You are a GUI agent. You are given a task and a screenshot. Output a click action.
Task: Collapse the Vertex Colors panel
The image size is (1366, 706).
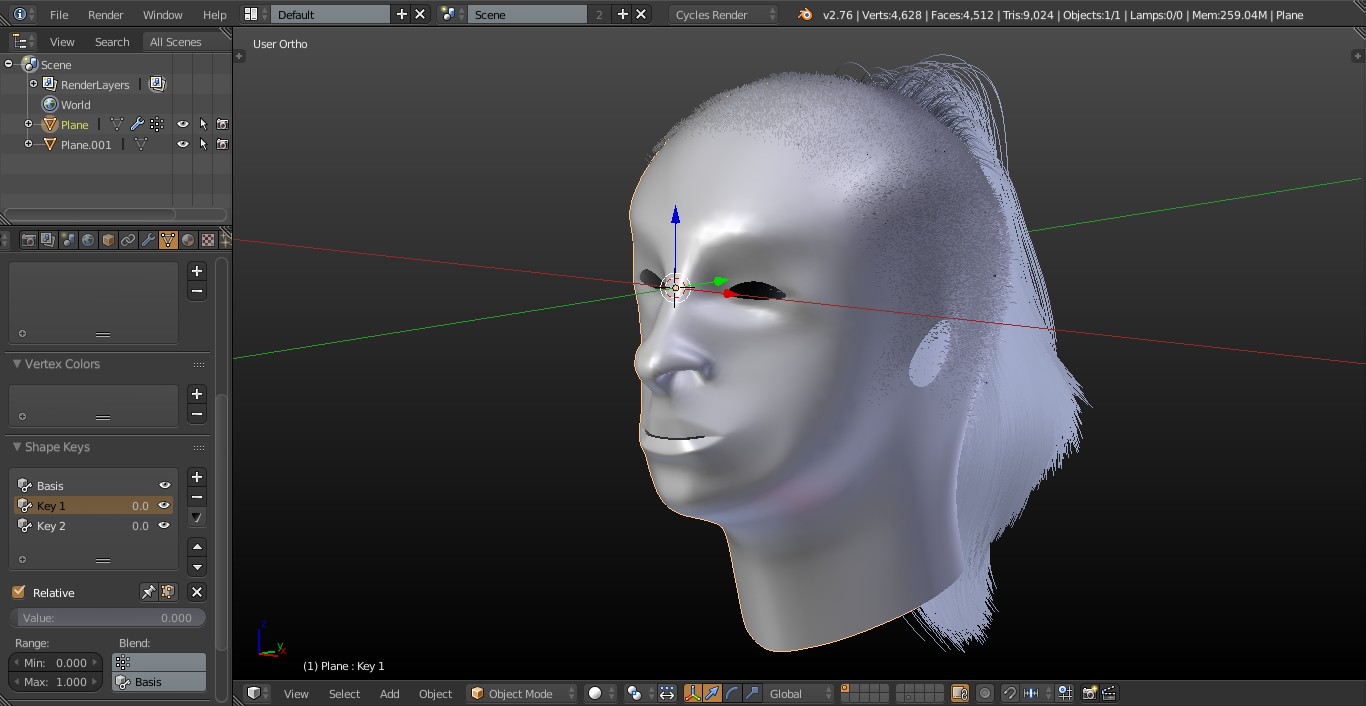tap(17, 364)
